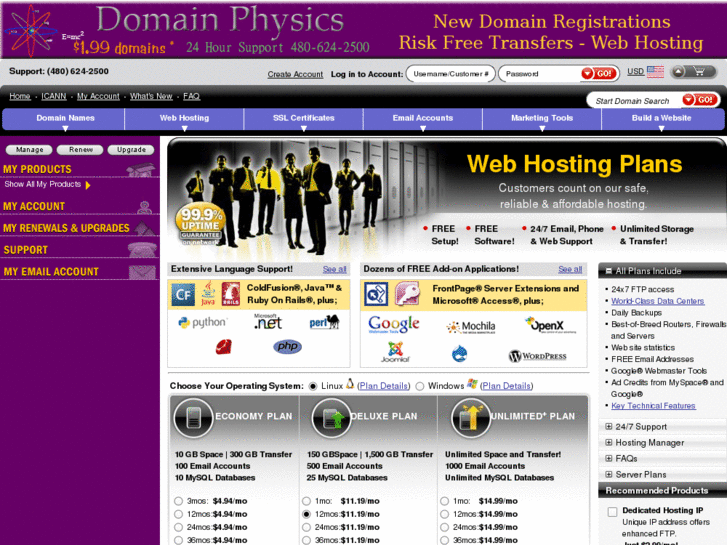Viewport: 727px width, 545px height.
Task: Open the Key Technical Features link
Action: (653, 406)
